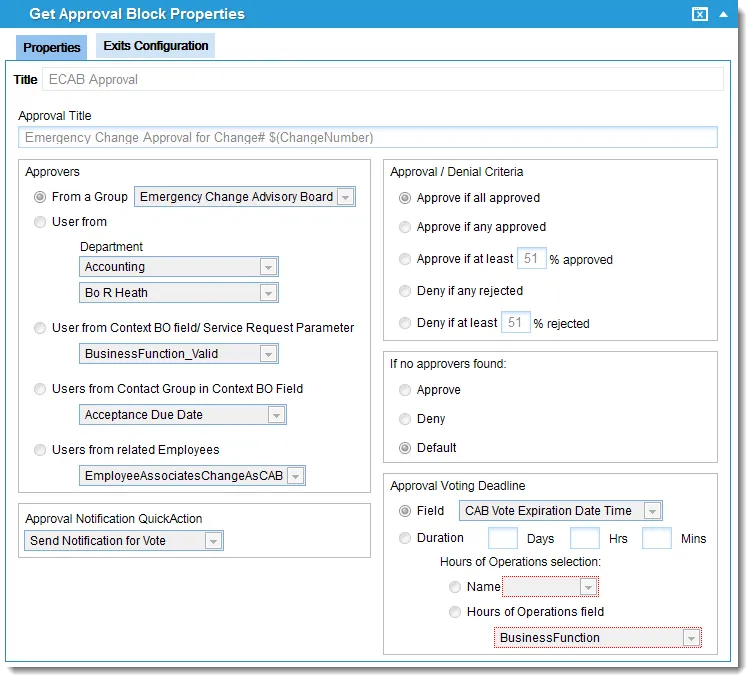Select the Hours of Operations field radio button
The image size is (753, 682).
[455, 612]
